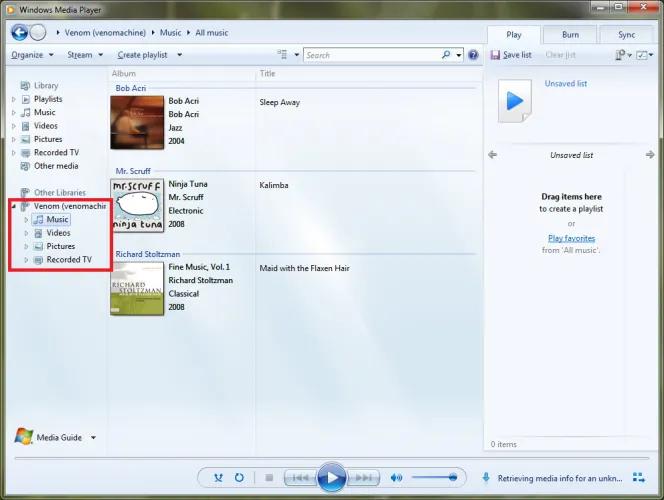Viewport: 664px width, 500px height.
Task: Click the Unsaved list title link
Action: (x=566, y=83)
